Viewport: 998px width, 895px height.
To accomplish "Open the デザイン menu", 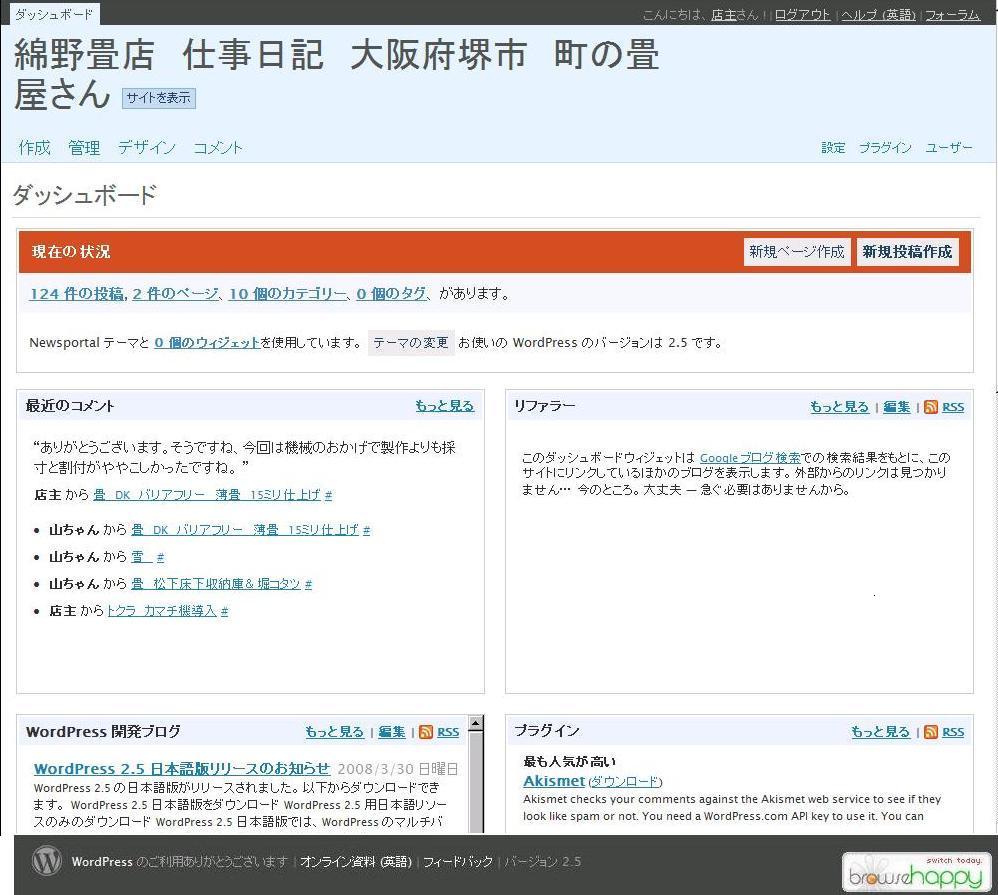I will [x=147, y=148].
